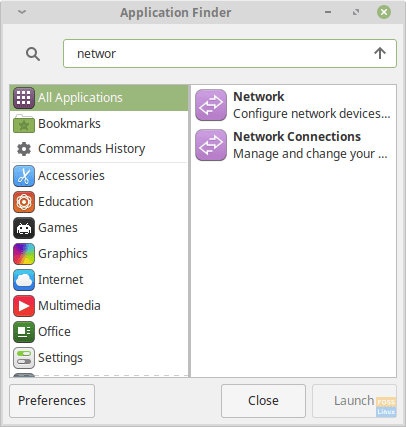Click the Bookmarks folder icon
The image size is (406, 427).
(x=24, y=124)
